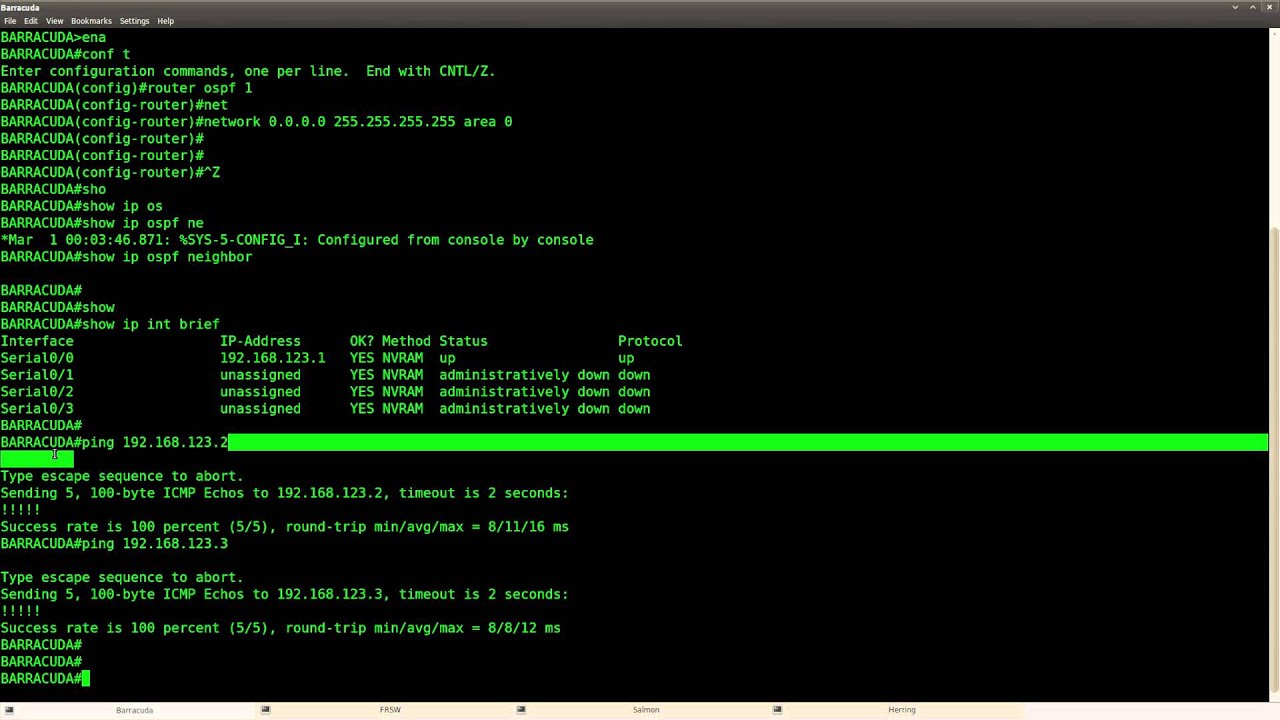Click the 'BARRACUDA#conf t' line
This screenshot has width=1280, height=720.
(65, 54)
